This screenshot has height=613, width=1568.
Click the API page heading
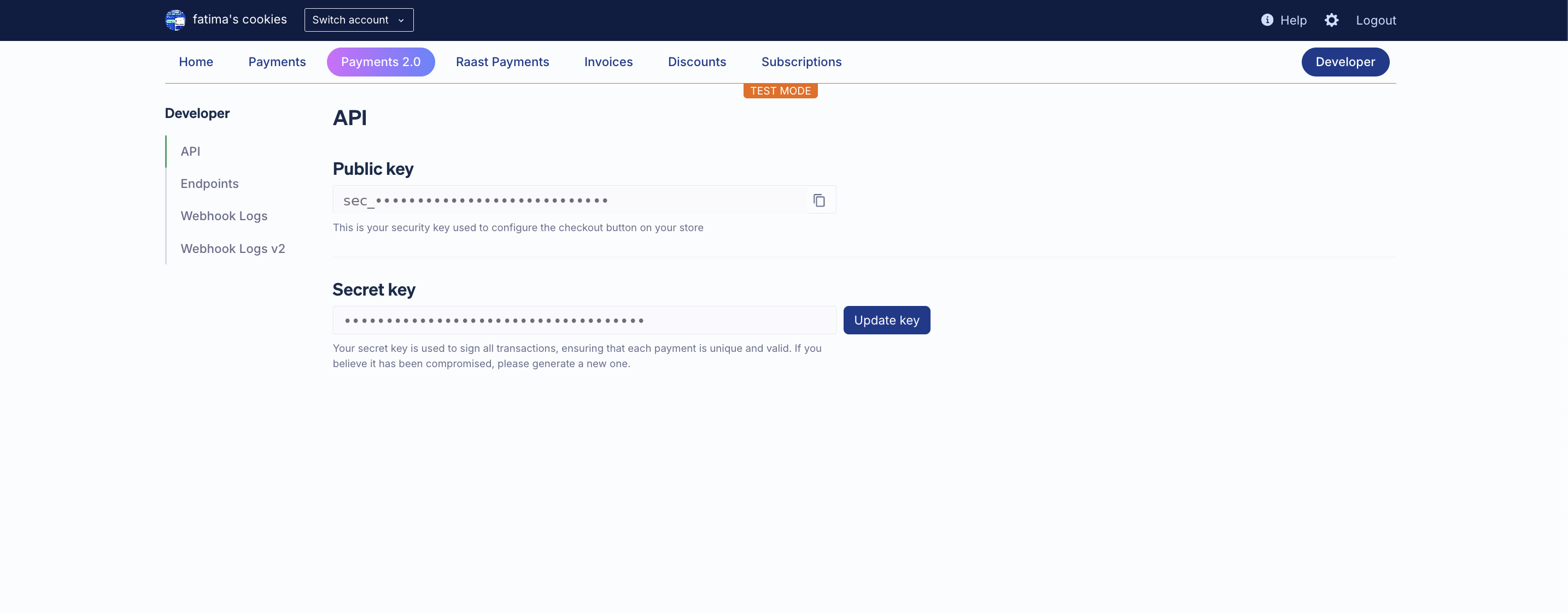pos(349,118)
